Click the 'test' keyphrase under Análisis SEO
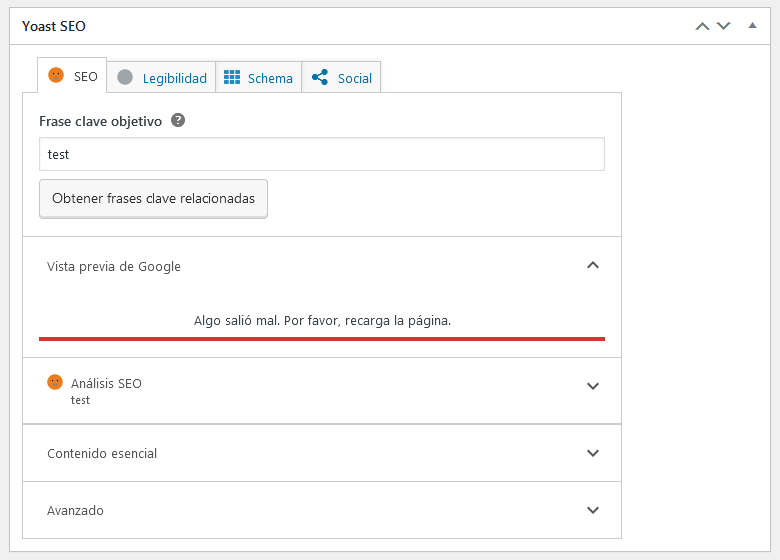This screenshot has height=560, width=780. 80,400
